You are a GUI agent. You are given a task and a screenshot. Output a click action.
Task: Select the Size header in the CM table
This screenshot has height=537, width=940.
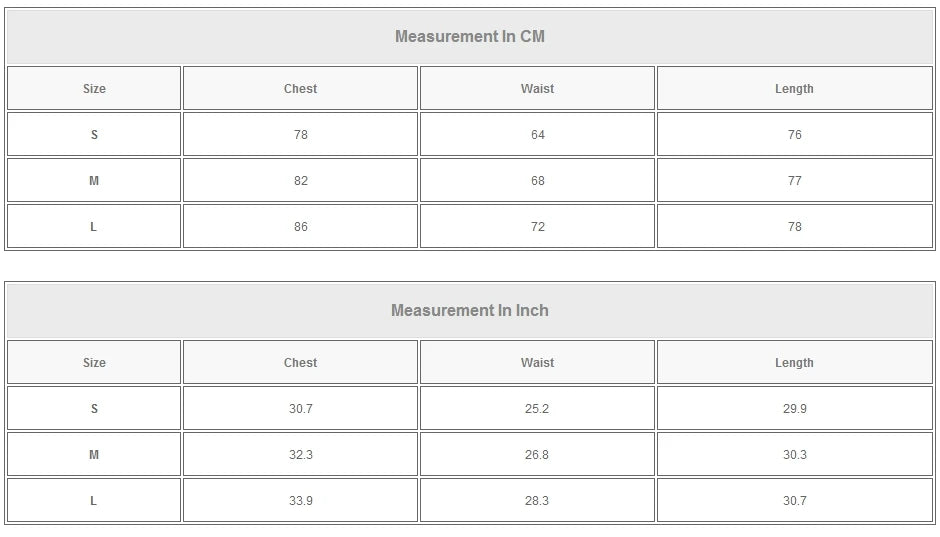(x=94, y=89)
